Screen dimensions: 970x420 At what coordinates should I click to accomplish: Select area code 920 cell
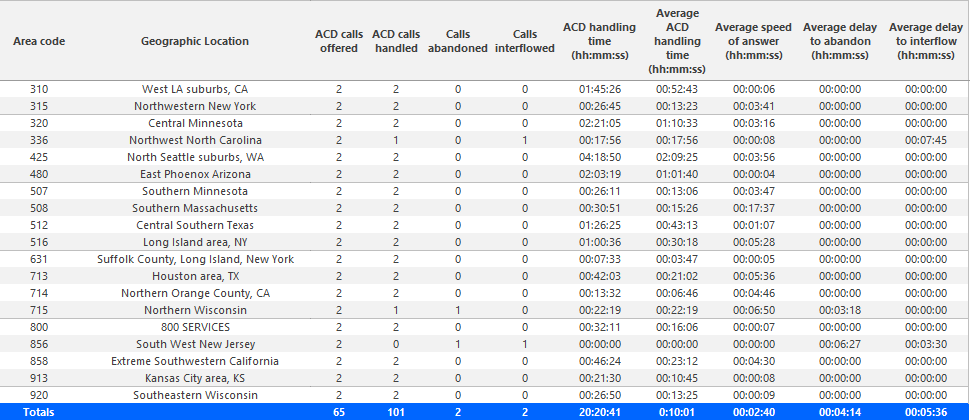point(39,395)
